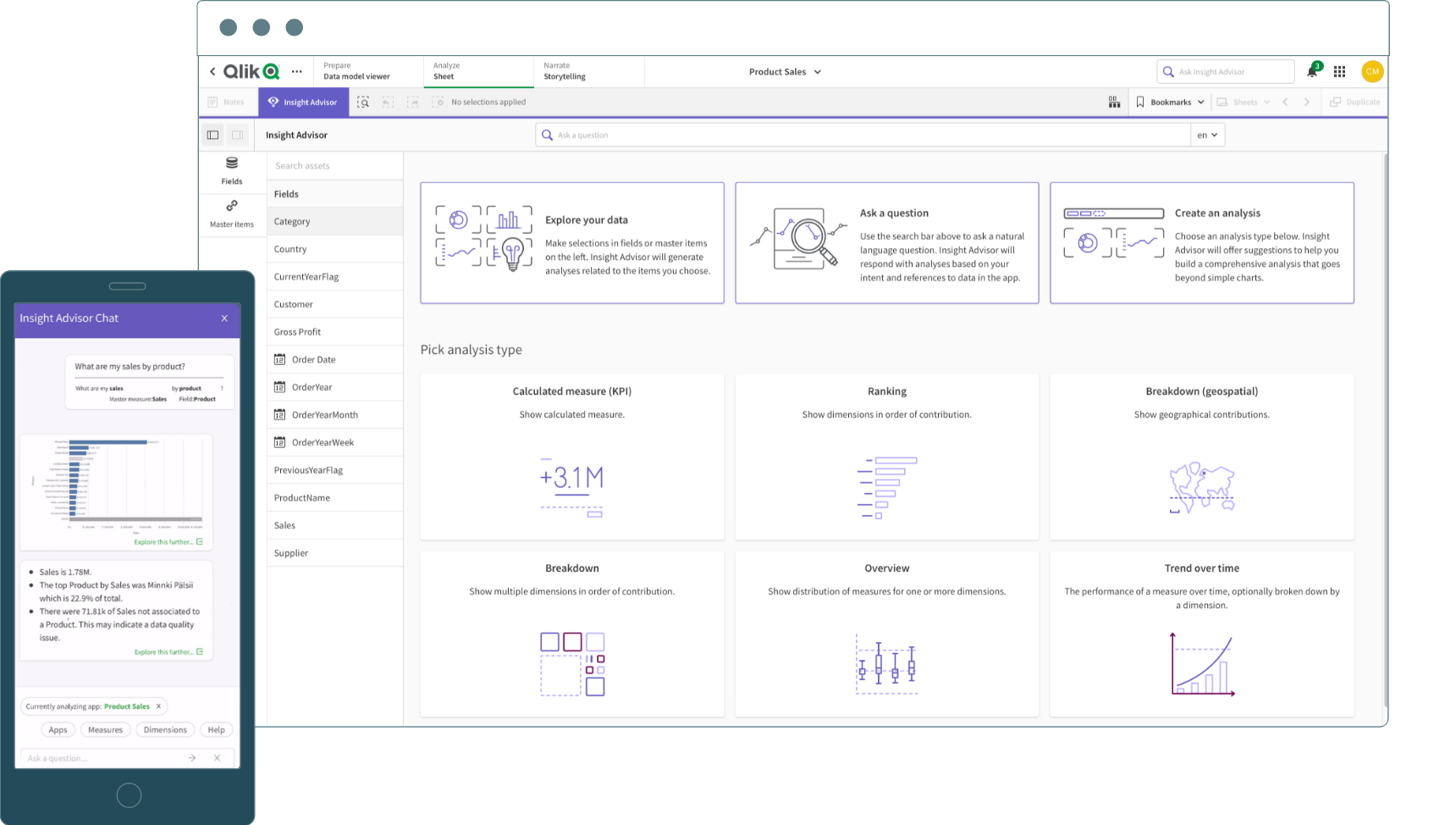Click the smart search selections icon
The width and height of the screenshot is (1456, 825).
click(363, 102)
